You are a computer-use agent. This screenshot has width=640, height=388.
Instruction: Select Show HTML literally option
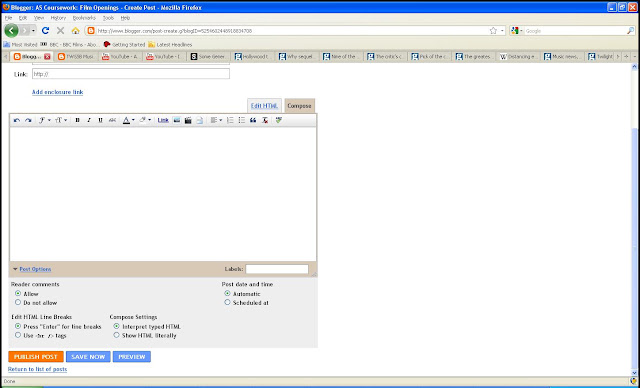117,335
